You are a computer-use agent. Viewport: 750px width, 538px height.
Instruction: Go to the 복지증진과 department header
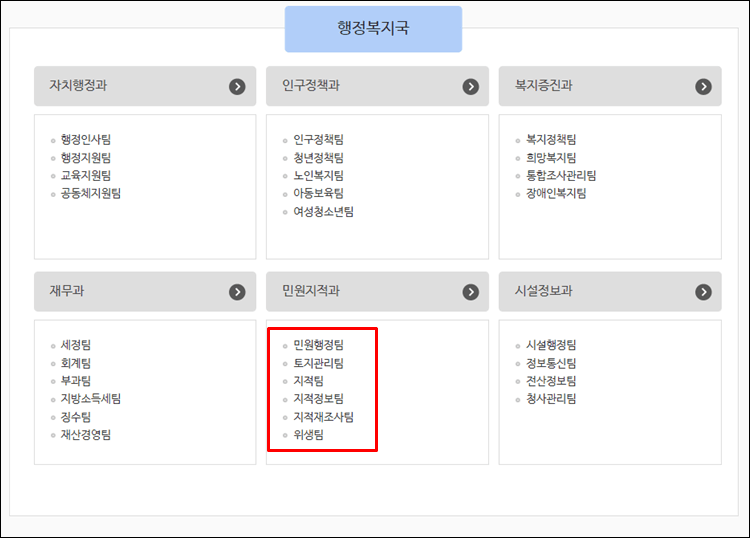pos(610,86)
